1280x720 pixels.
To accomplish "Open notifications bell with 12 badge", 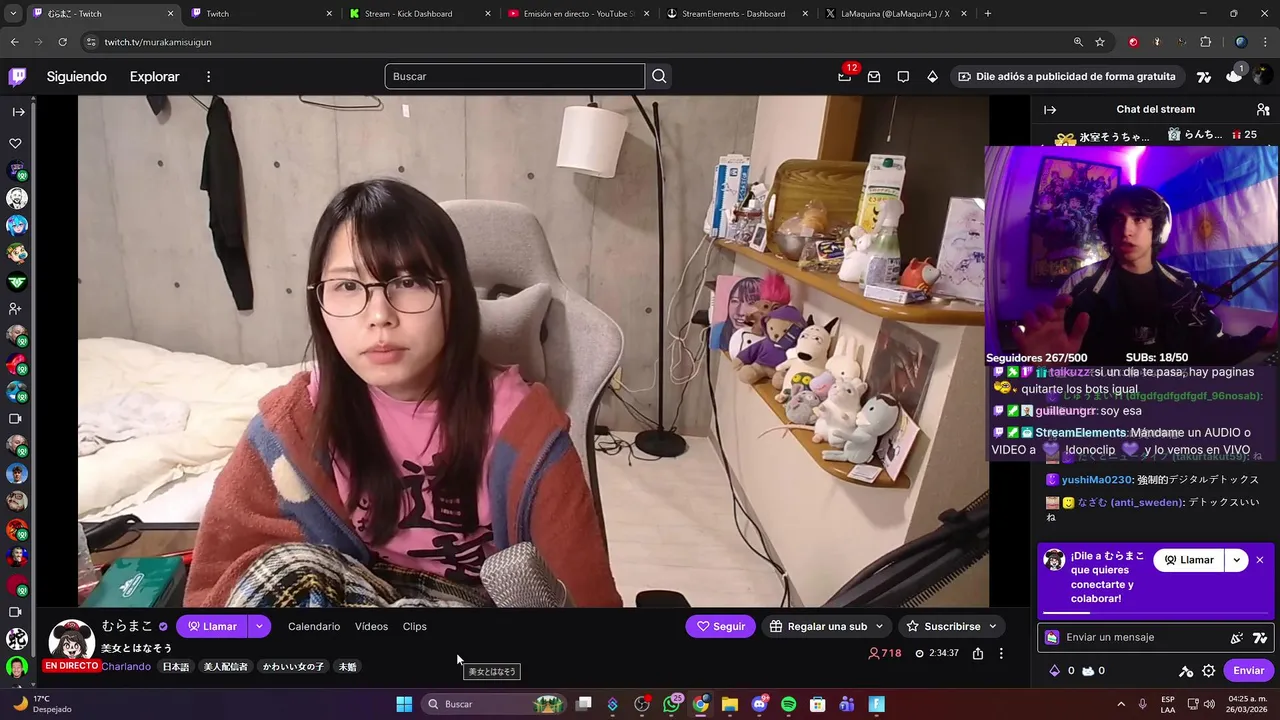I will [845, 76].
